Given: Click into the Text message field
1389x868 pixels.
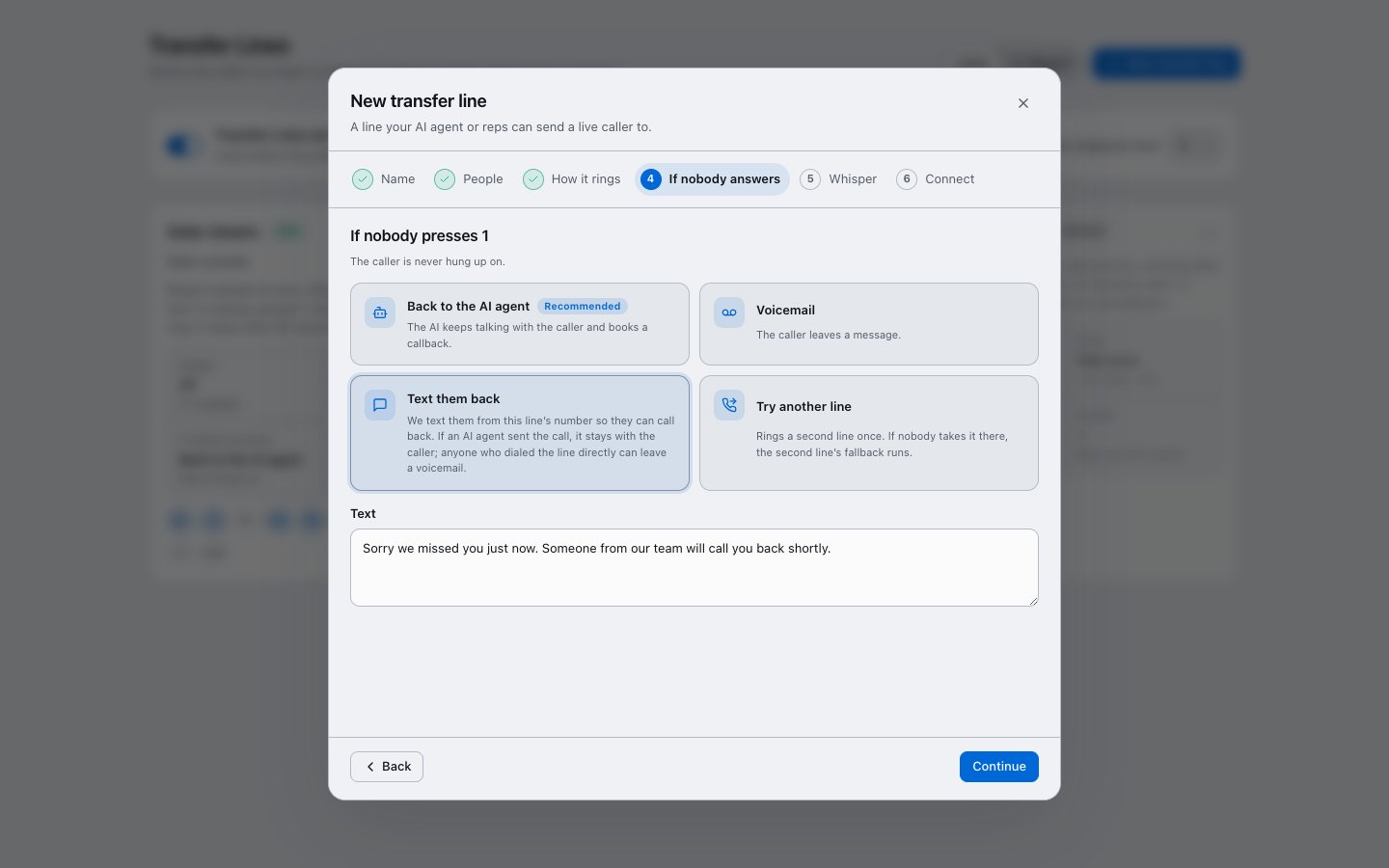Looking at the screenshot, I should click(694, 567).
